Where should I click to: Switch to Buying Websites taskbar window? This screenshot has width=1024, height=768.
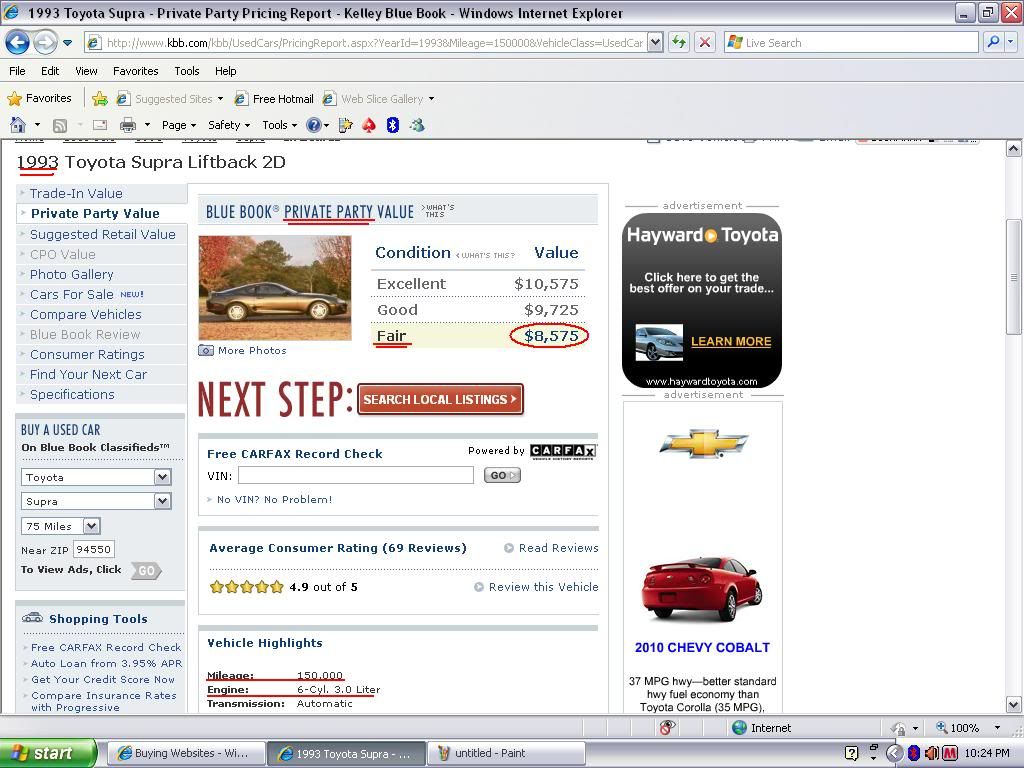185,753
